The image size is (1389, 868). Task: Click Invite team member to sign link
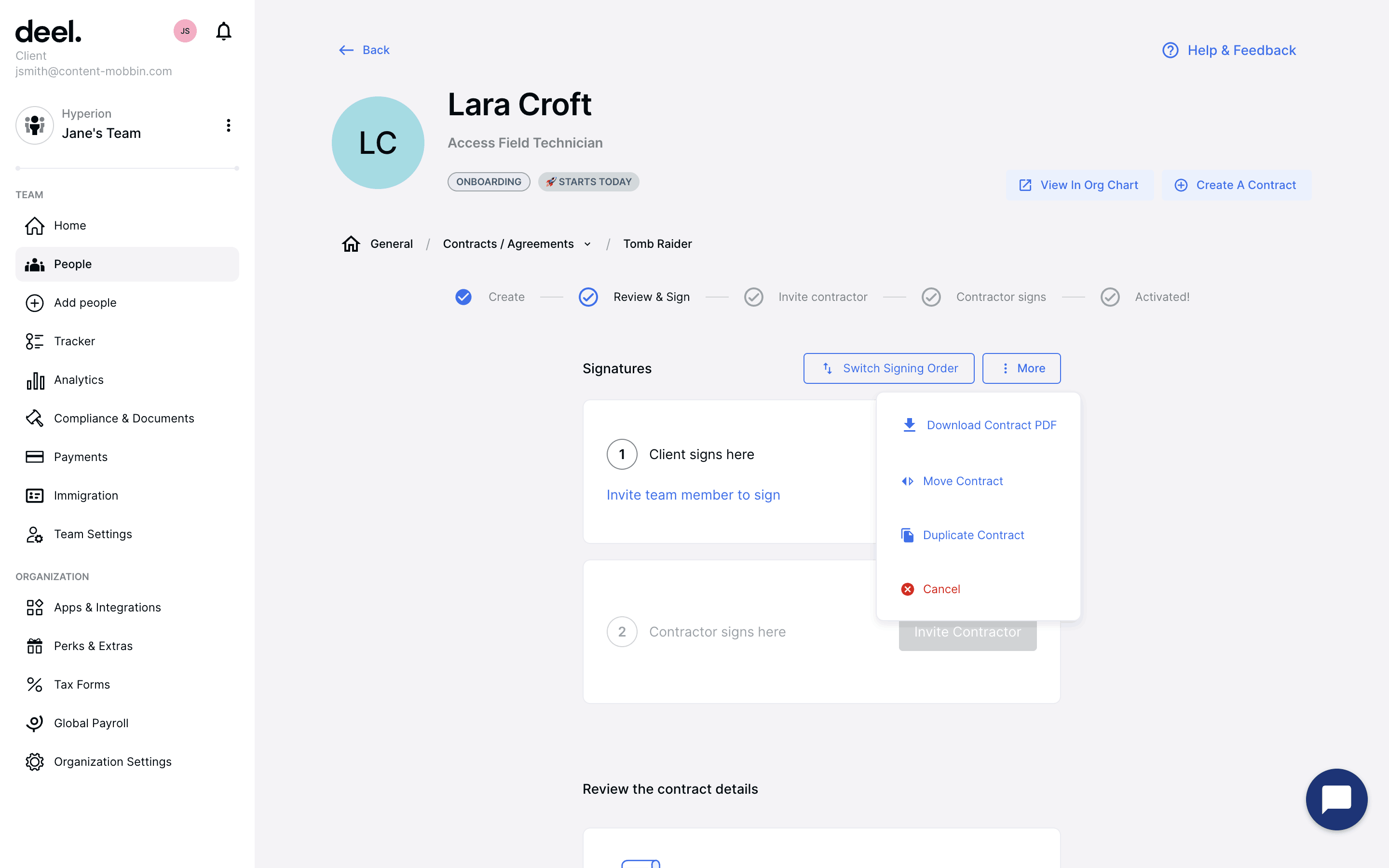pyautogui.click(x=693, y=495)
